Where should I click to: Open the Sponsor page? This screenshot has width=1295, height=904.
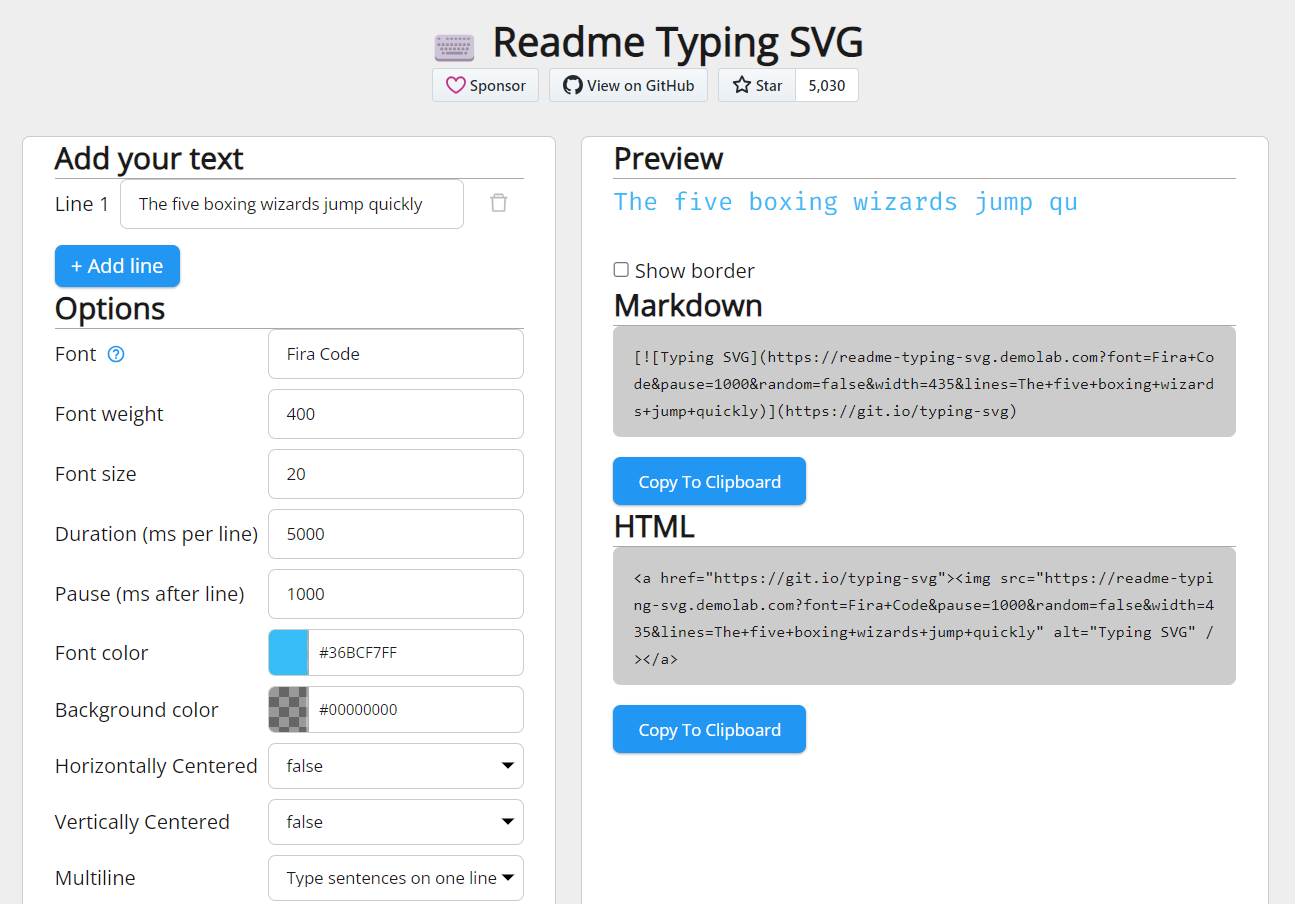coord(485,85)
